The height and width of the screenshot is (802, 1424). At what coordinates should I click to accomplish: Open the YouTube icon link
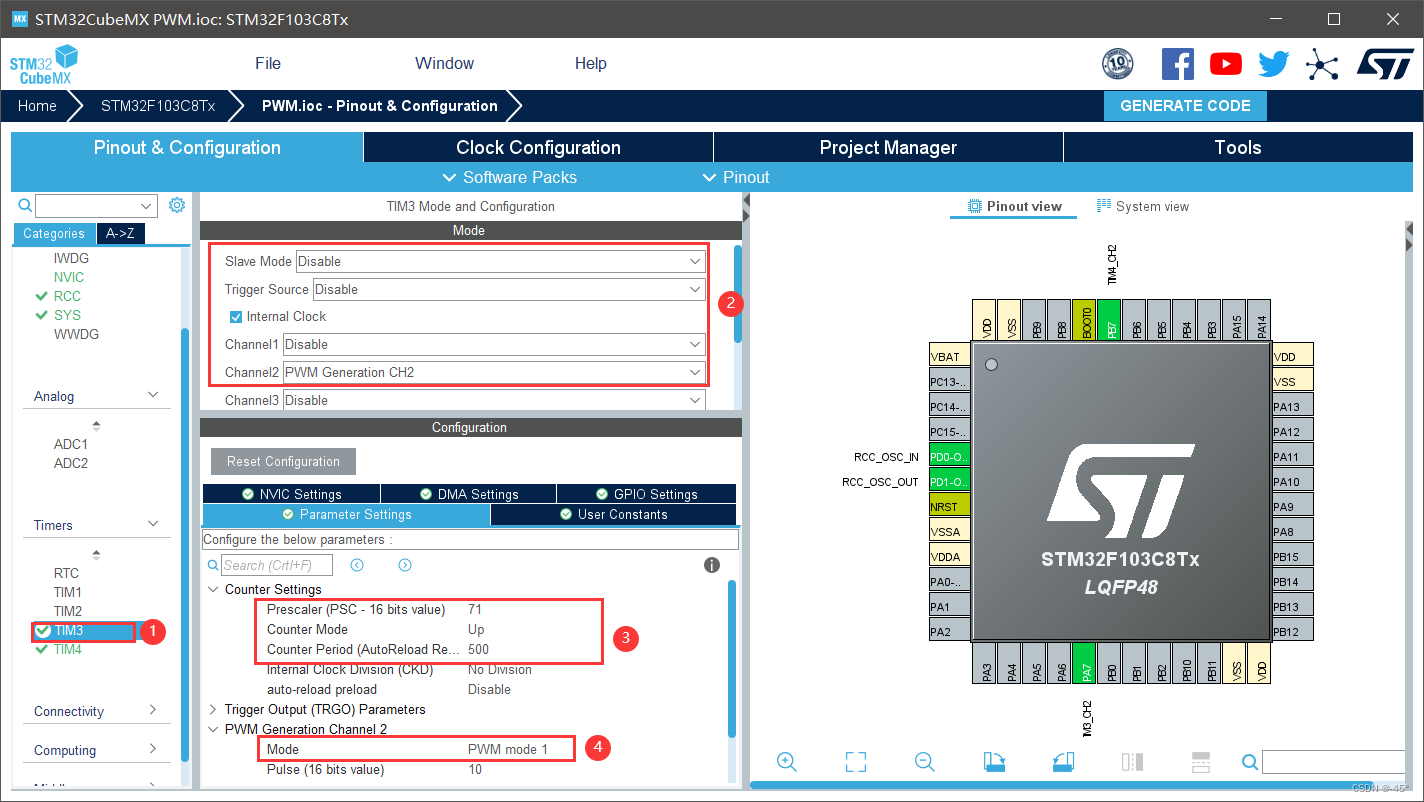(x=1226, y=64)
